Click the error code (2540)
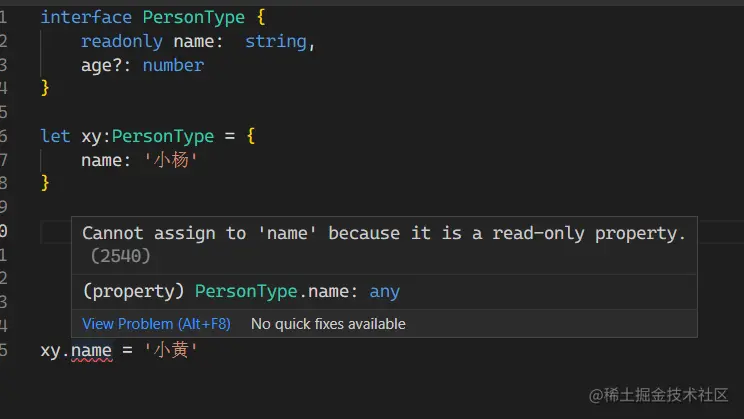This screenshot has height=419, width=744. click(121, 257)
